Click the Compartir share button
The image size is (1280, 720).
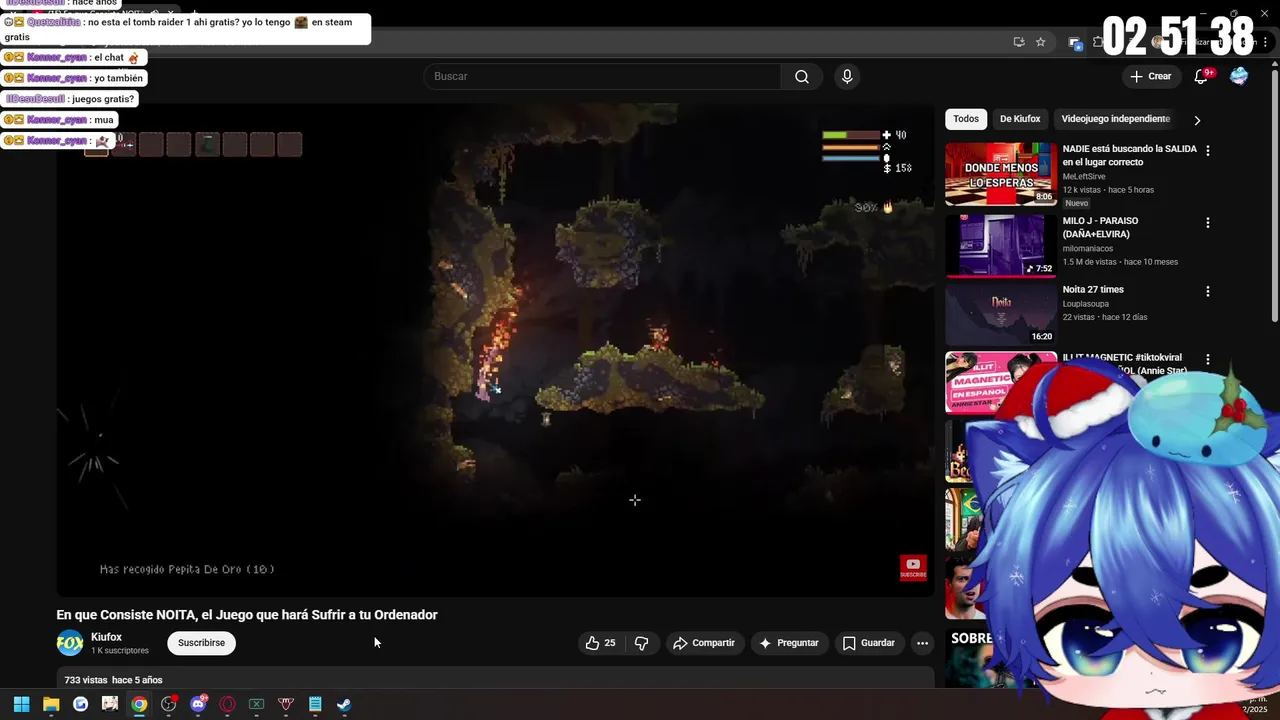pyautogui.click(x=704, y=643)
